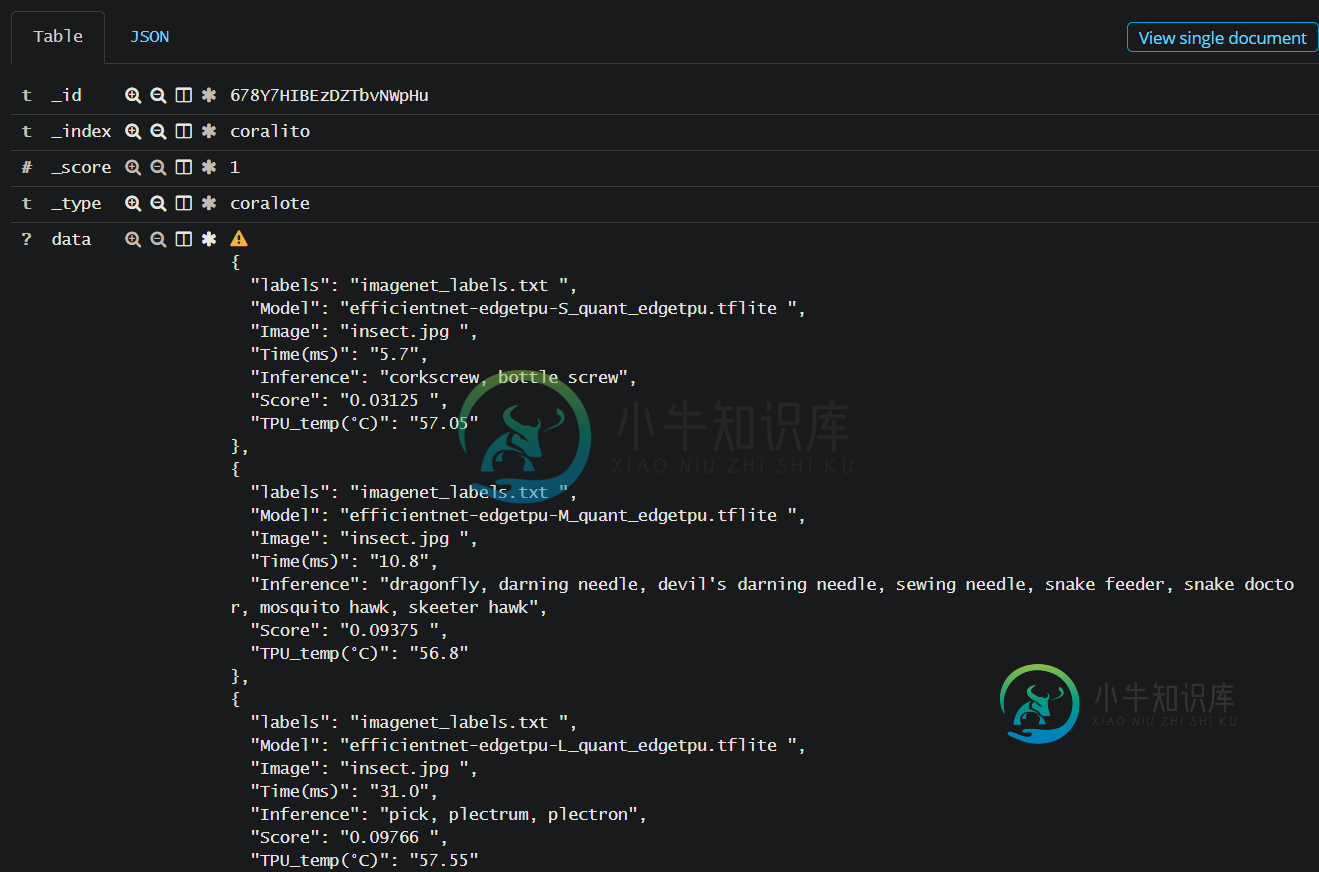Filter for value on _score row
The height and width of the screenshot is (872, 1319).
coord(133,167)
